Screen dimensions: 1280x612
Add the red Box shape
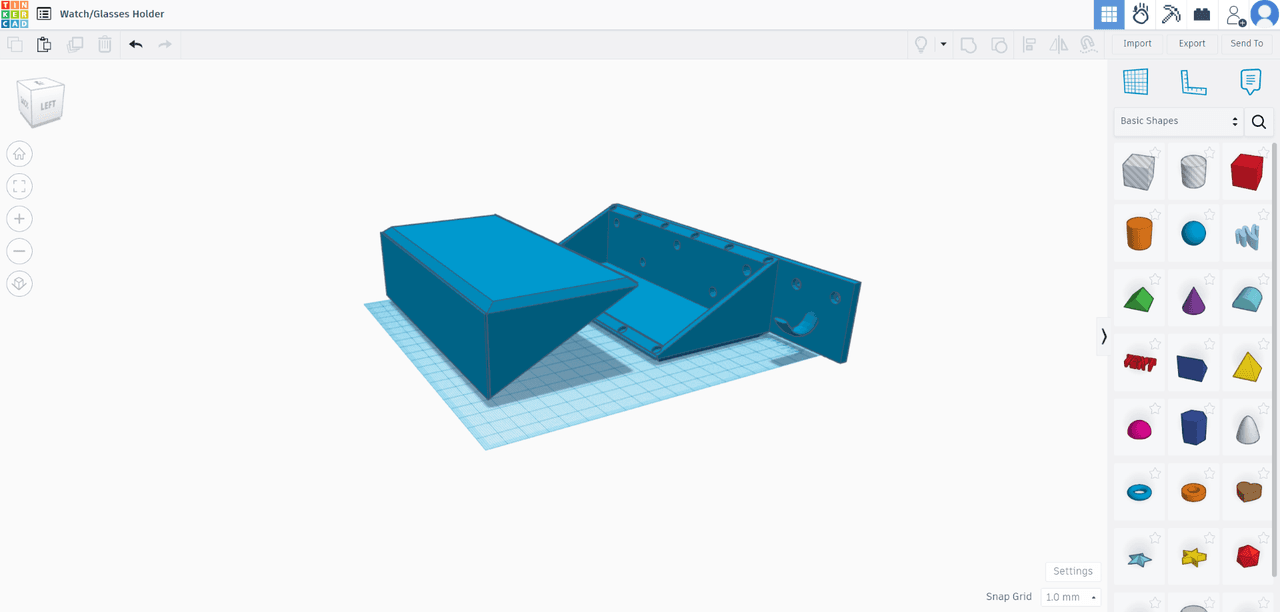point(1246,172)
